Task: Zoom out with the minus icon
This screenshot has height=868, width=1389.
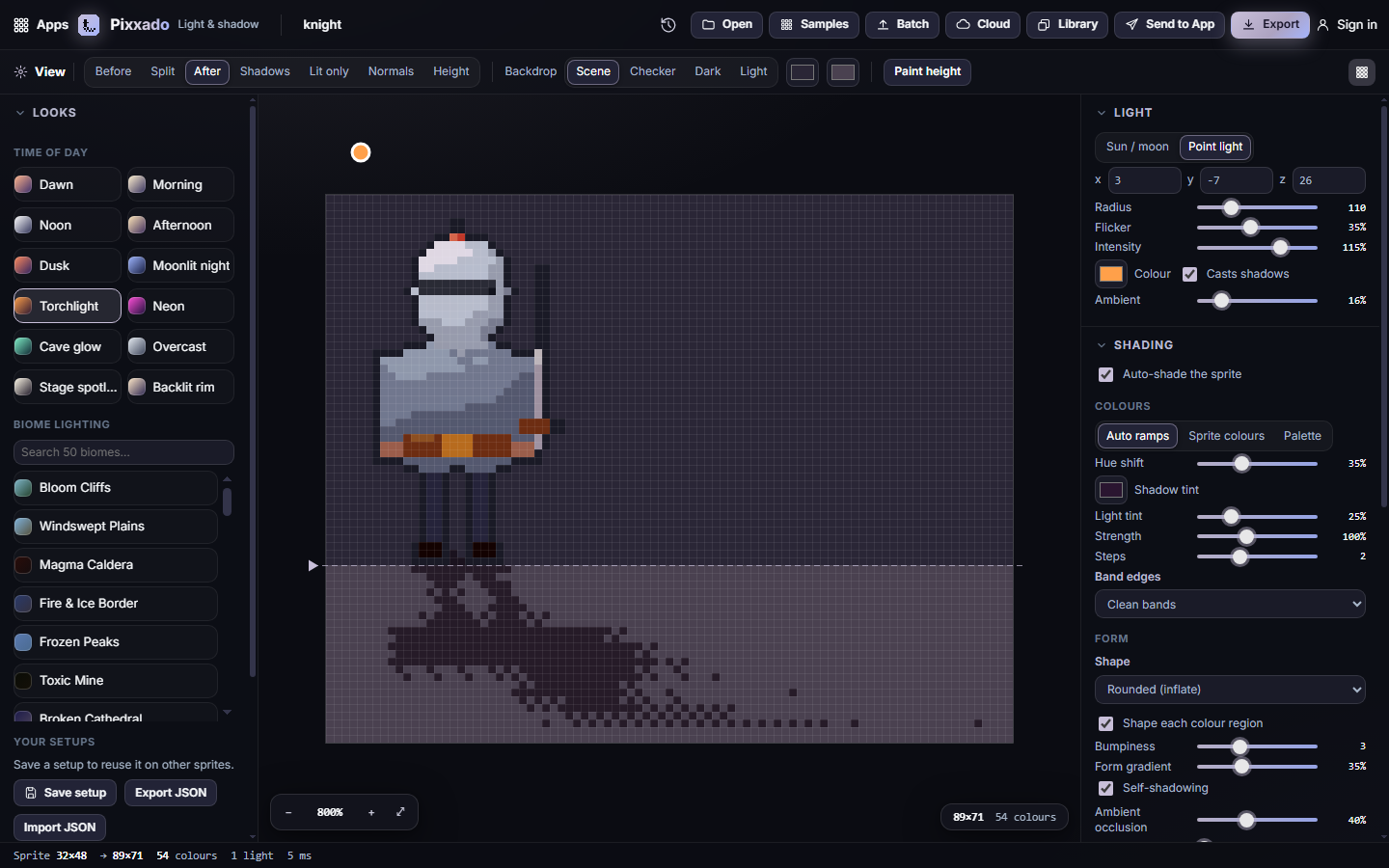Action: tap(288, 813)
